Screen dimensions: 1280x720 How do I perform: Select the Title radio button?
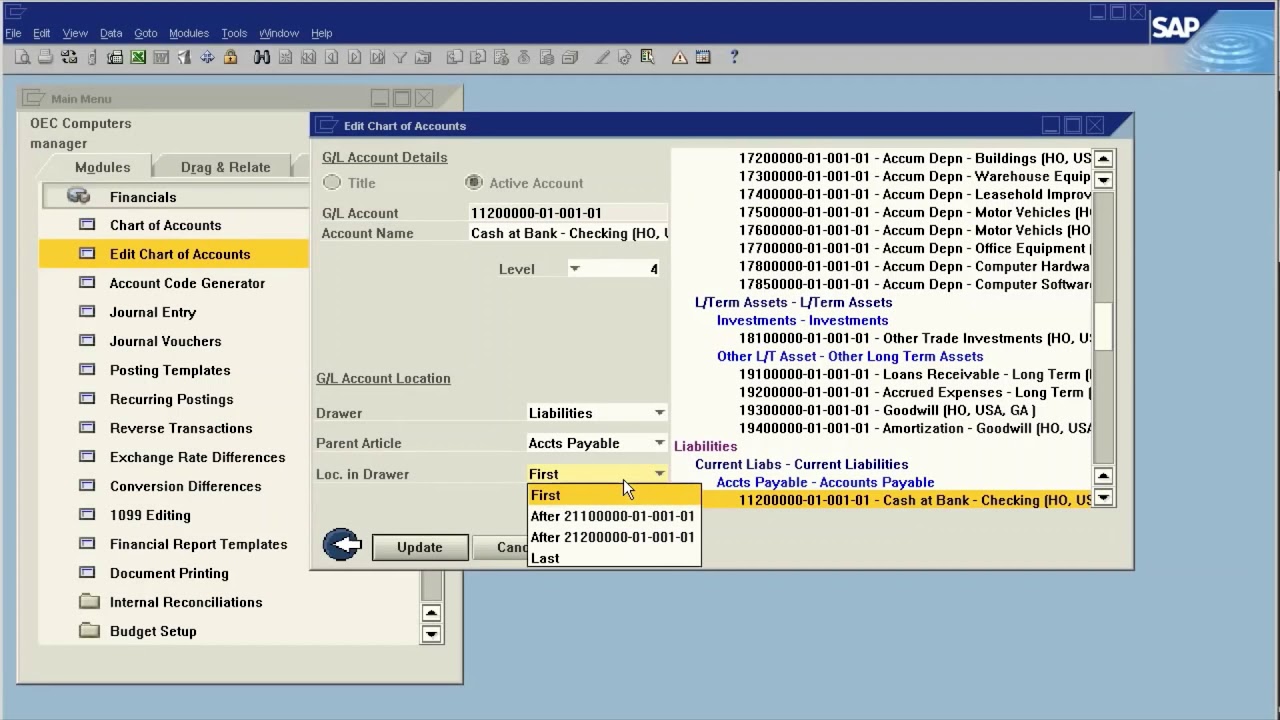pos(332,183)
